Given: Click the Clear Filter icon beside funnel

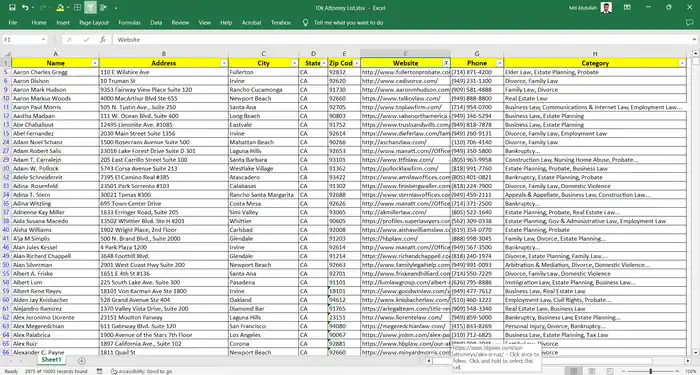Looking at the screenshot, I should pyautogui.click(x=104, y=8).
